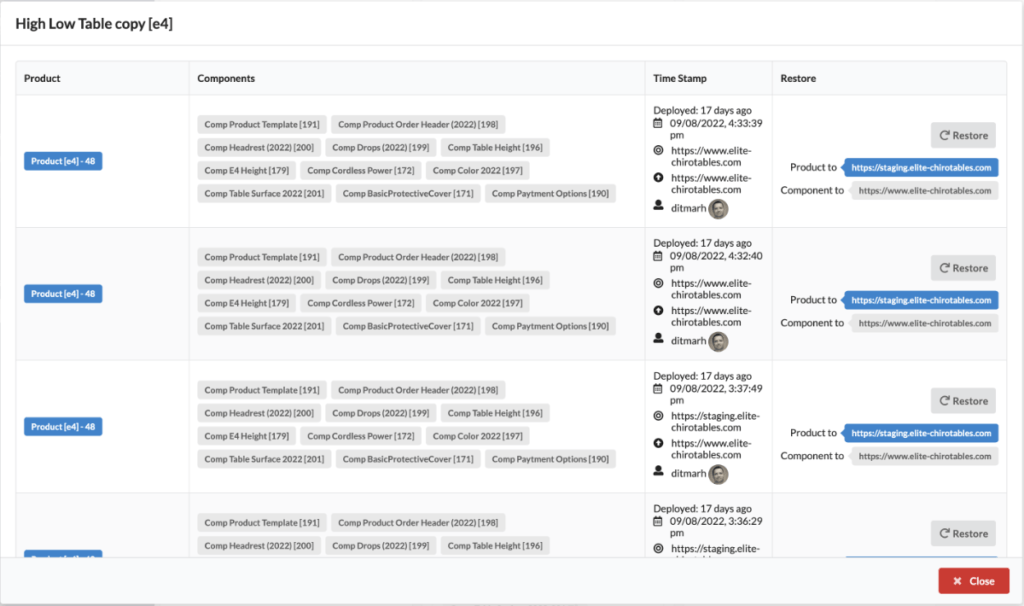Click target icon in the 3:36:29 pm row
Image resolution: width=1024 pixels, height=606 pixels.
pyautogui.click(x=658, y=549)
